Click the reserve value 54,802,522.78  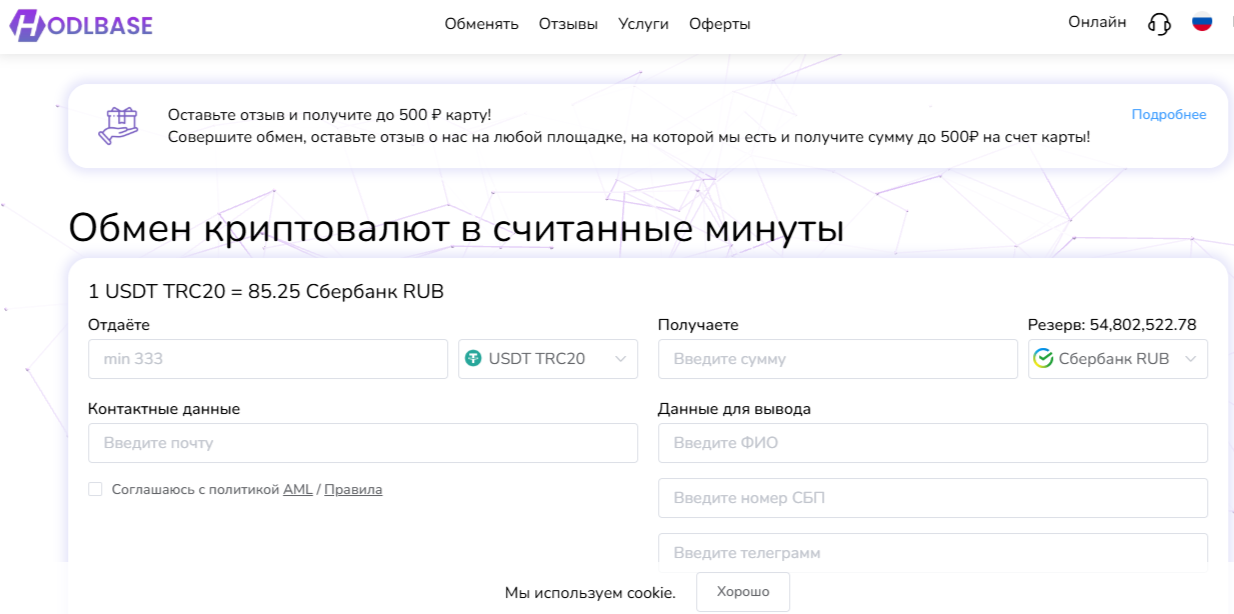pos(1143,324)
